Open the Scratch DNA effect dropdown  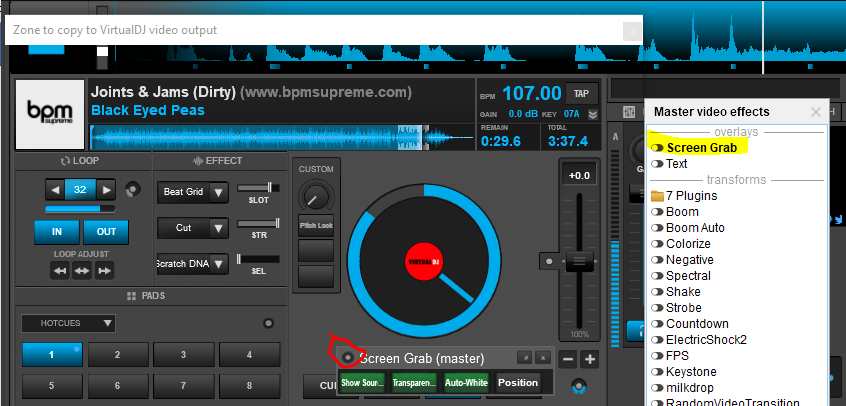[x=219, y=264]
